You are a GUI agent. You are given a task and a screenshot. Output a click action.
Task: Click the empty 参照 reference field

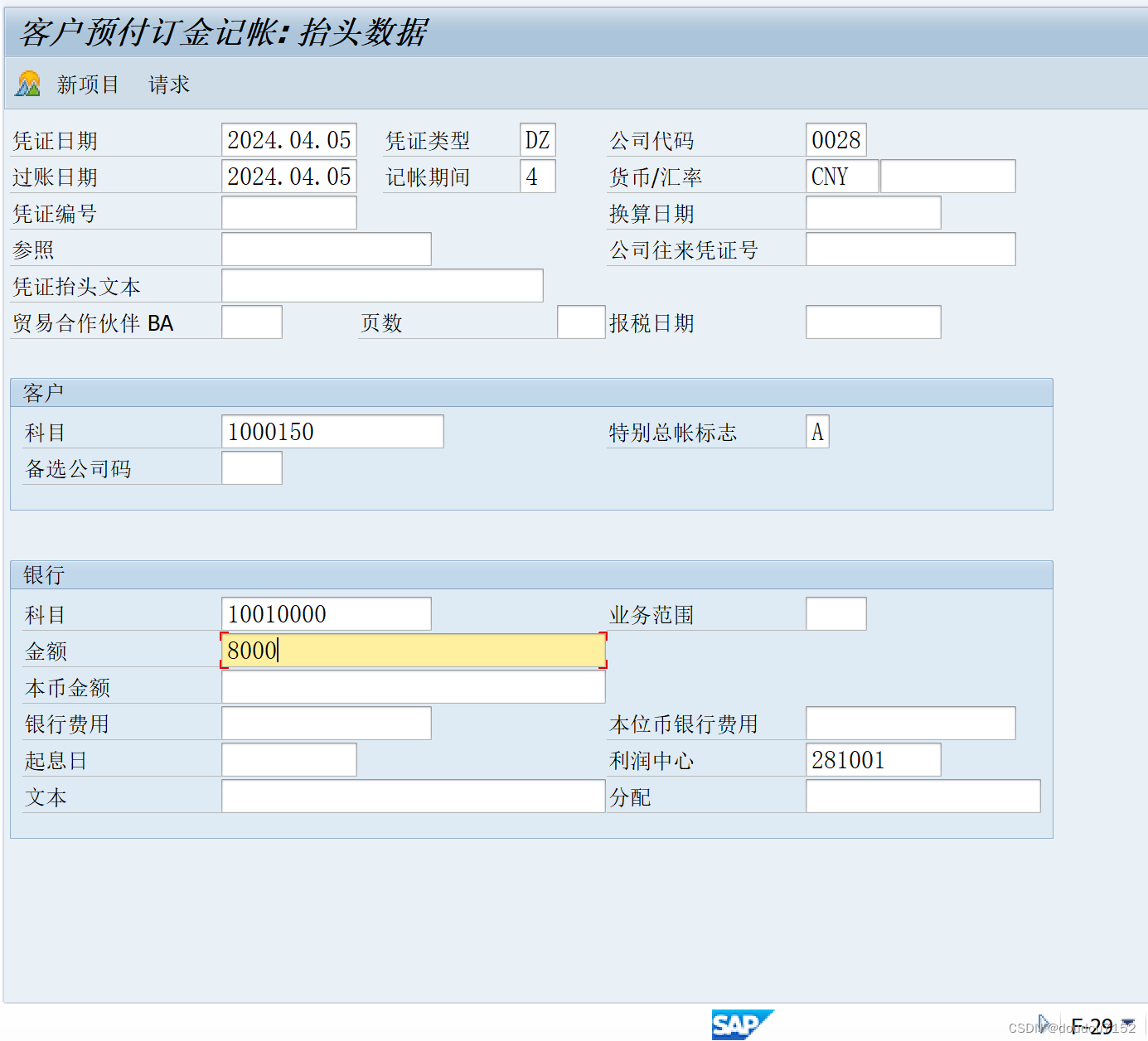(326, 249)
